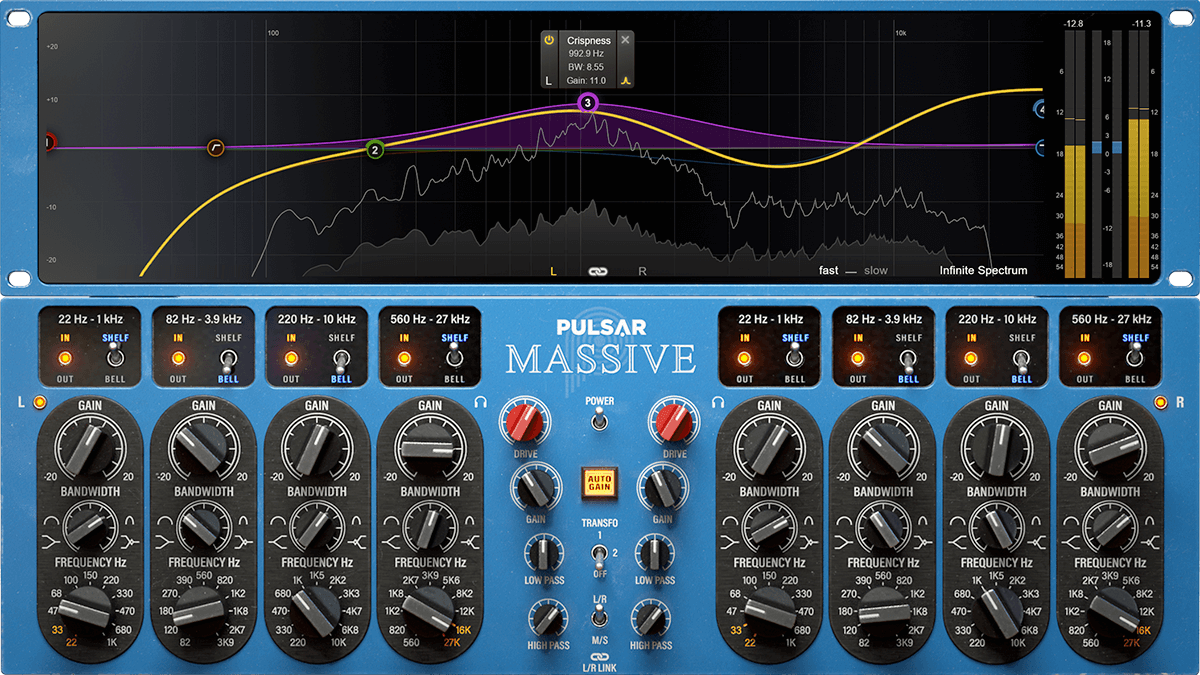
Task: Flip Shelf/Bell switch on left 82 Hz band
Action: pyautogui.click(x=229, y=359)
